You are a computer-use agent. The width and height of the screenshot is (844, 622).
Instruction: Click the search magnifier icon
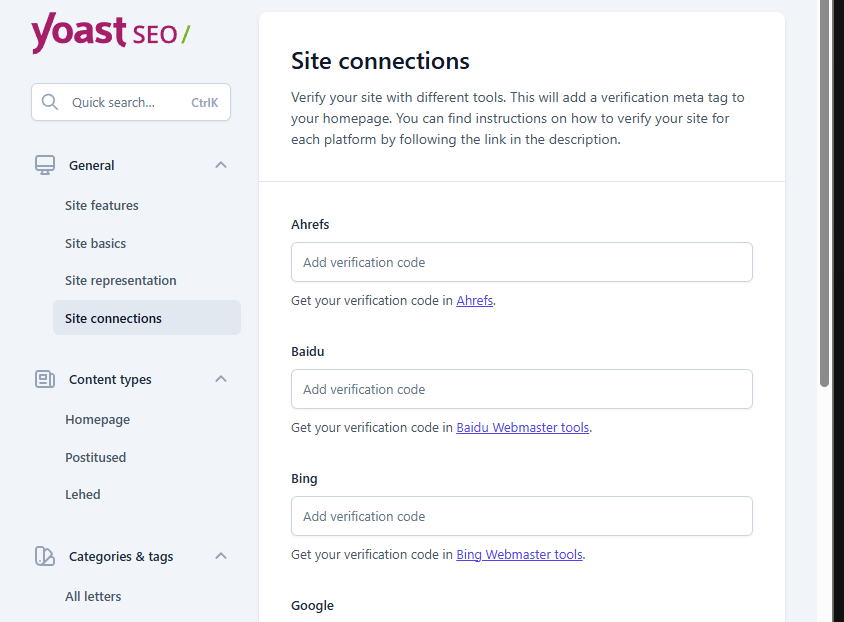tap(50, 102)
